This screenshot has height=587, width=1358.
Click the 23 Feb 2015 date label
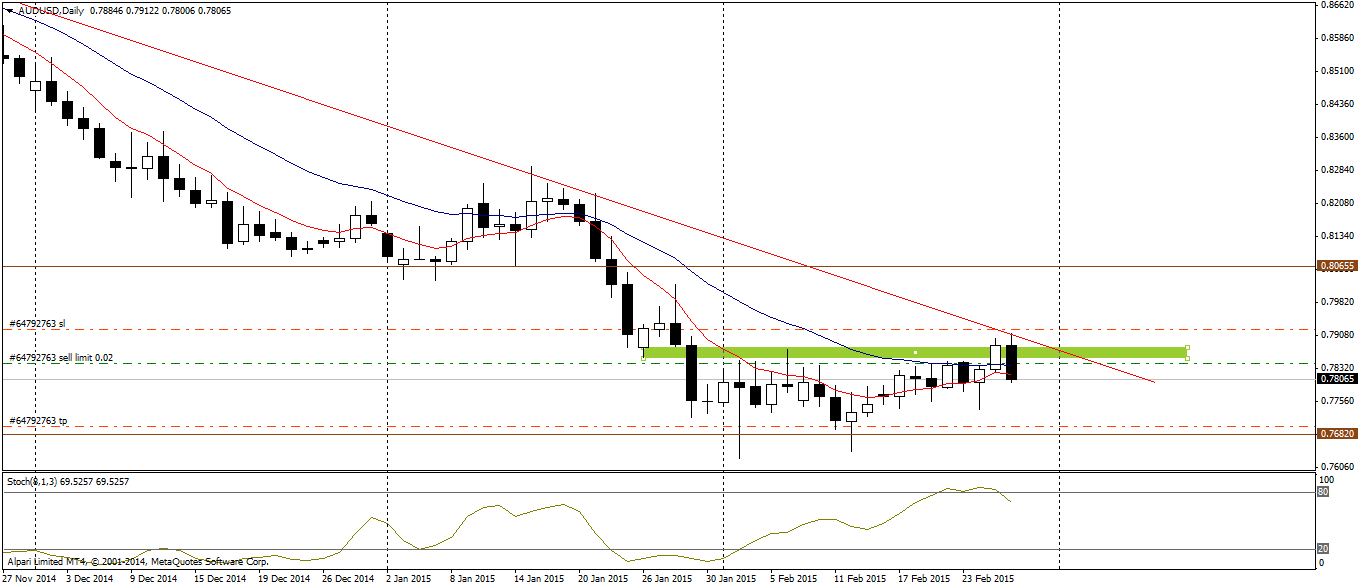[x=987, y=578]
